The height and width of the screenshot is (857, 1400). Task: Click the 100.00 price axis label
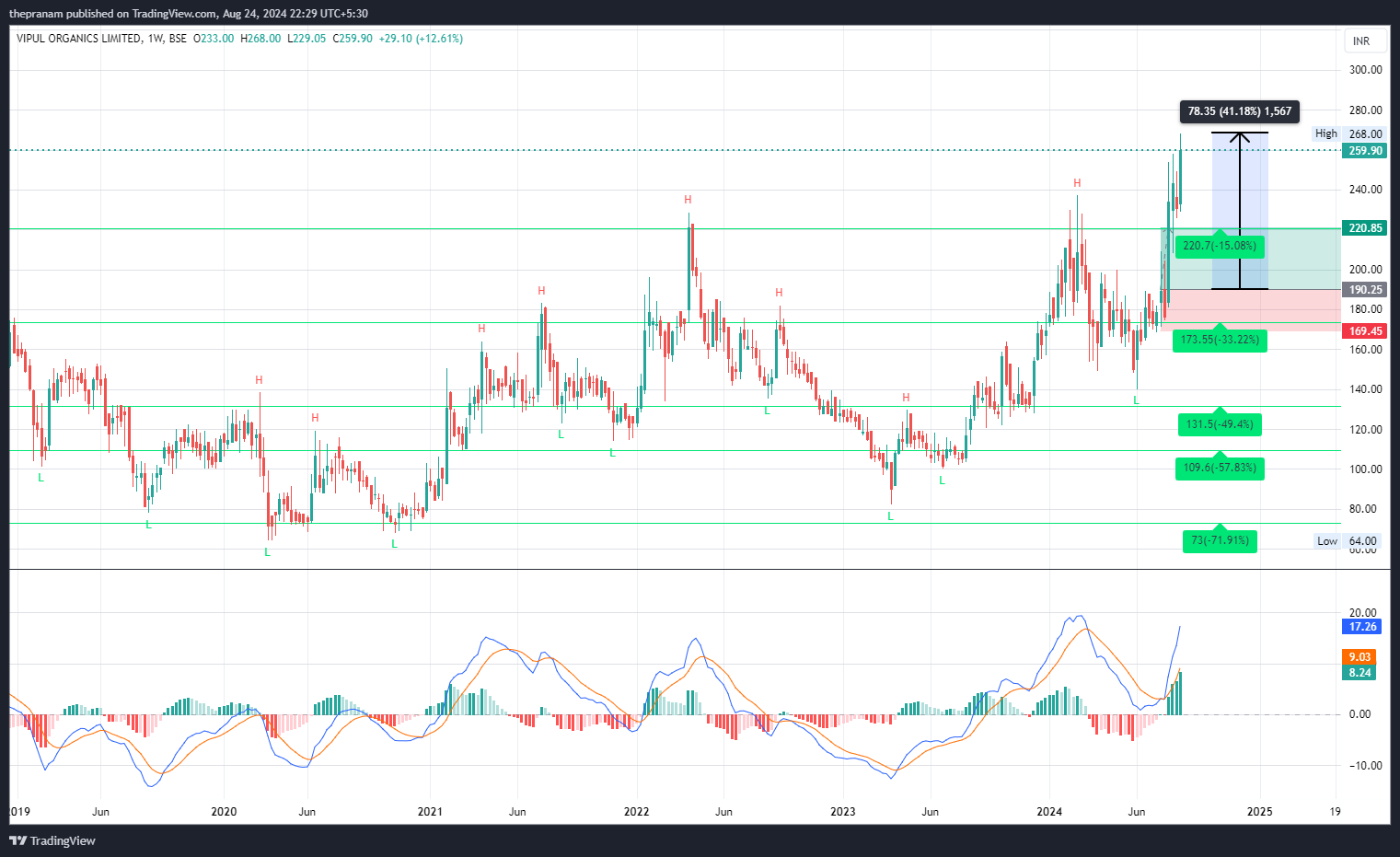point(1365,469)
